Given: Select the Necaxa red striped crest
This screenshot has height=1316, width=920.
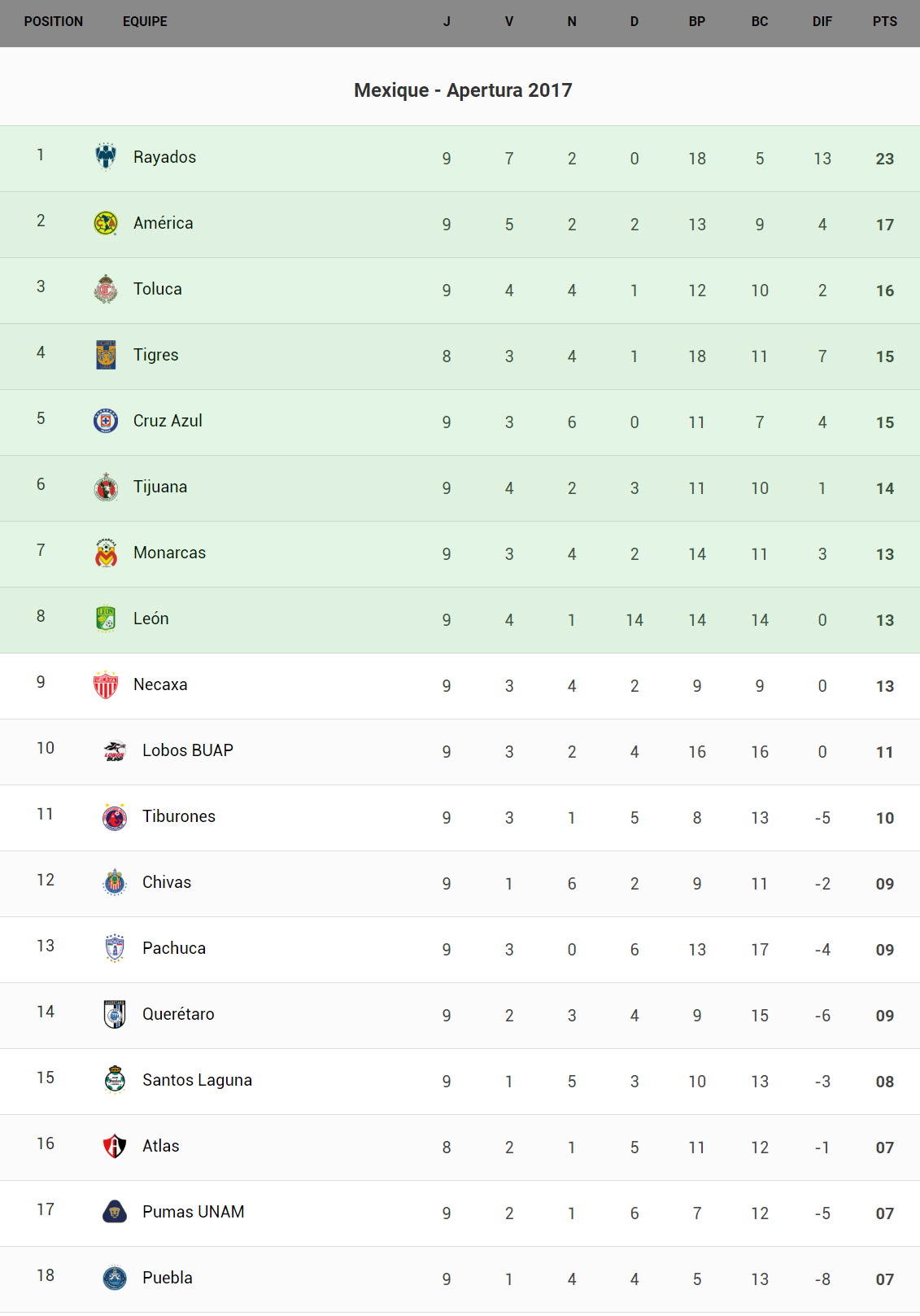Looking at the screenshot, I should click(106, 684).
